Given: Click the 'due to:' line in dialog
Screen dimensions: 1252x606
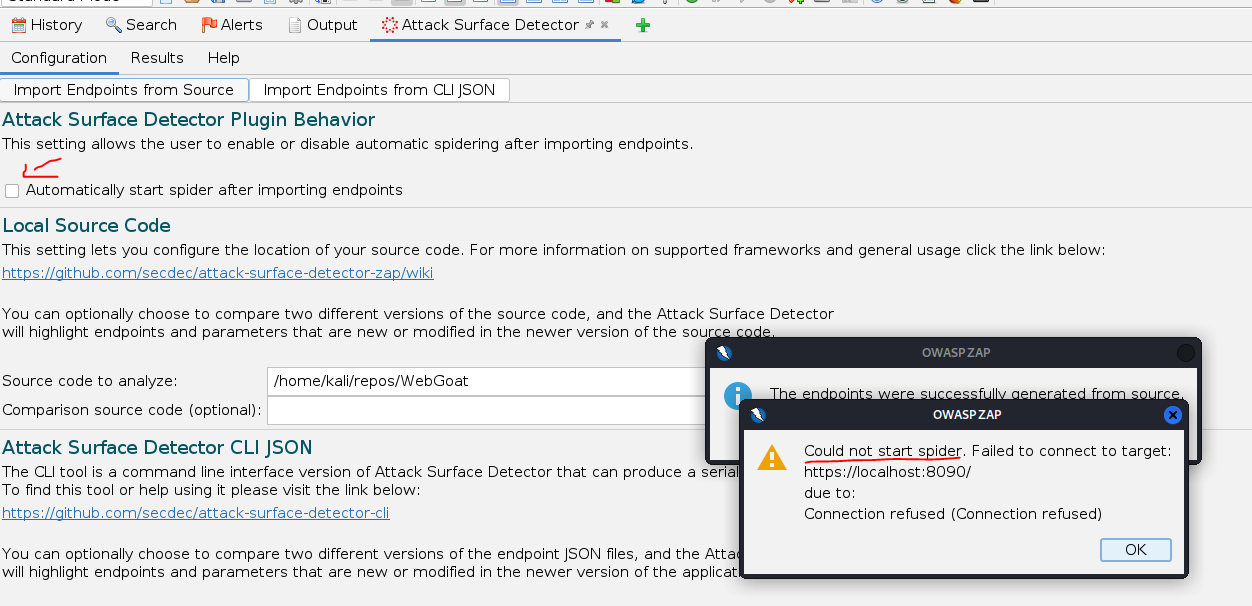Looking at the screenshot, I should (829, 493).
